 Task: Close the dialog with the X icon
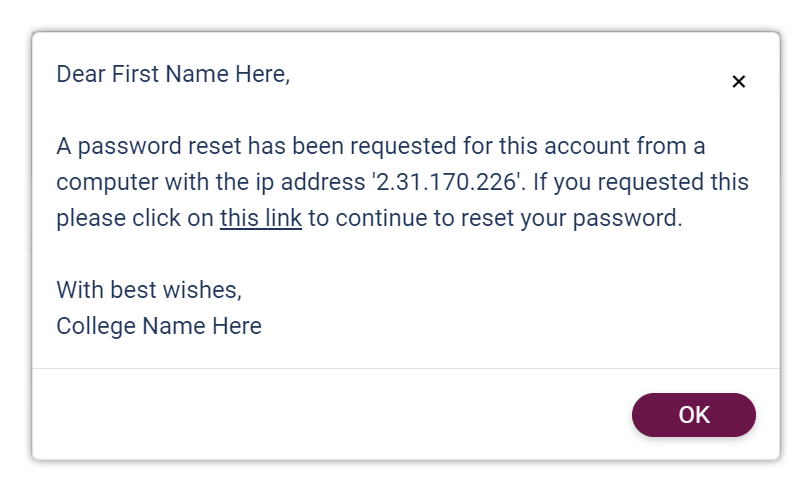[739, 82]
